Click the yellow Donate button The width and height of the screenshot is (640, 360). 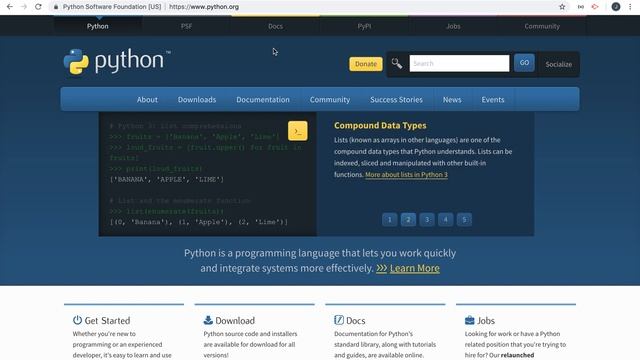pos(366,64)
